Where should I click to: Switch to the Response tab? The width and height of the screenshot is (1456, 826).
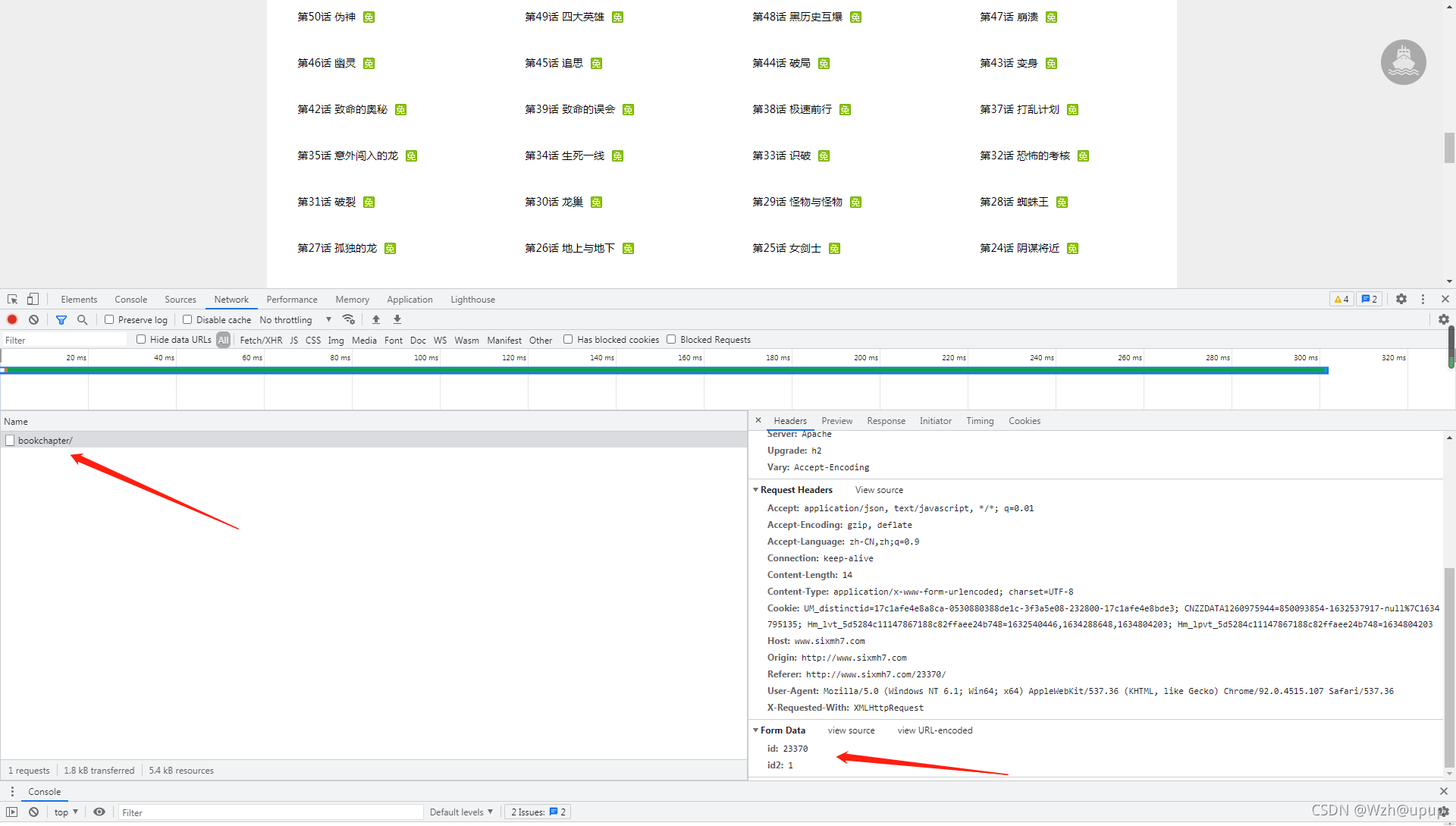click(886, 421)
